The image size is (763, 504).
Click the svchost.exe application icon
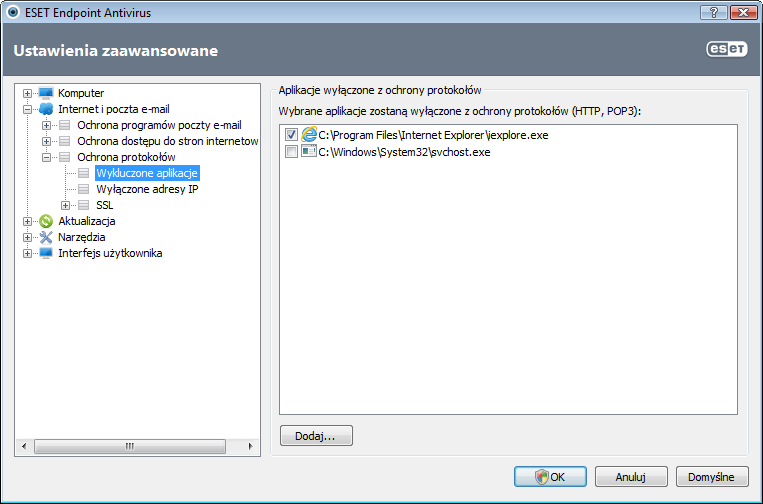(309, 151)
